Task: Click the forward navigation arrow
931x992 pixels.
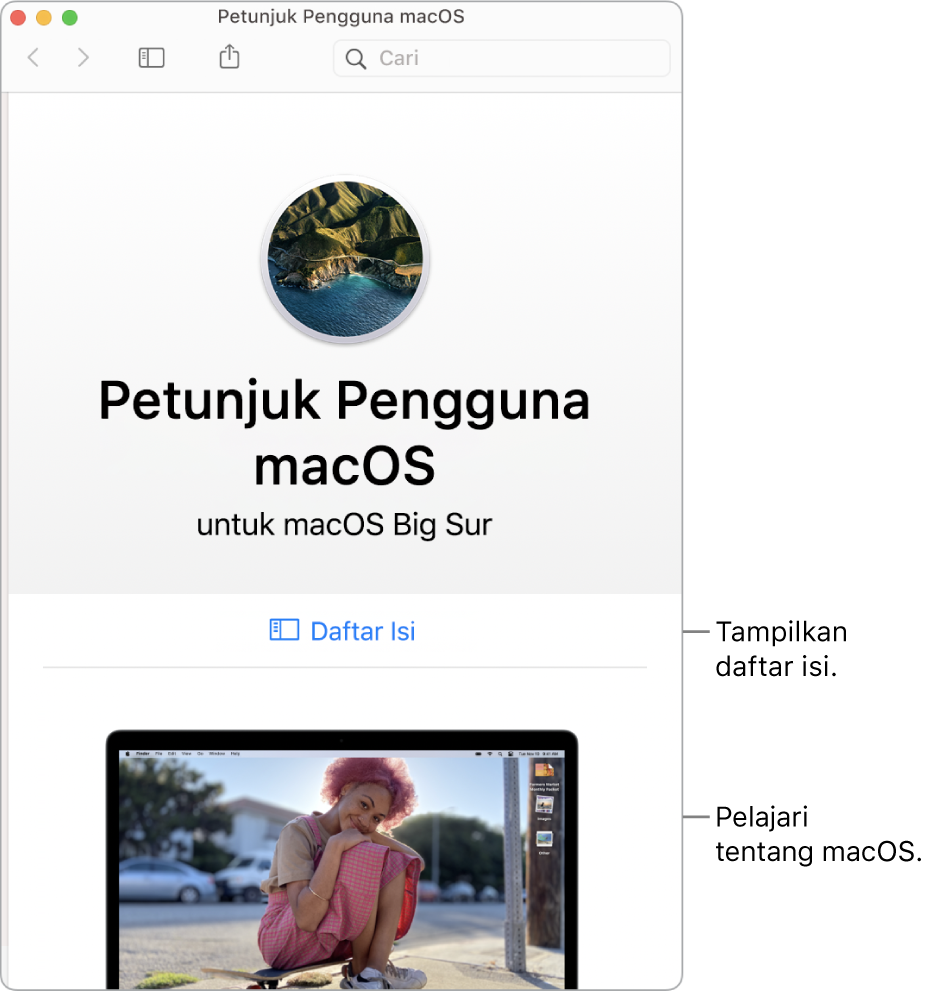Action: coord(83,57)
